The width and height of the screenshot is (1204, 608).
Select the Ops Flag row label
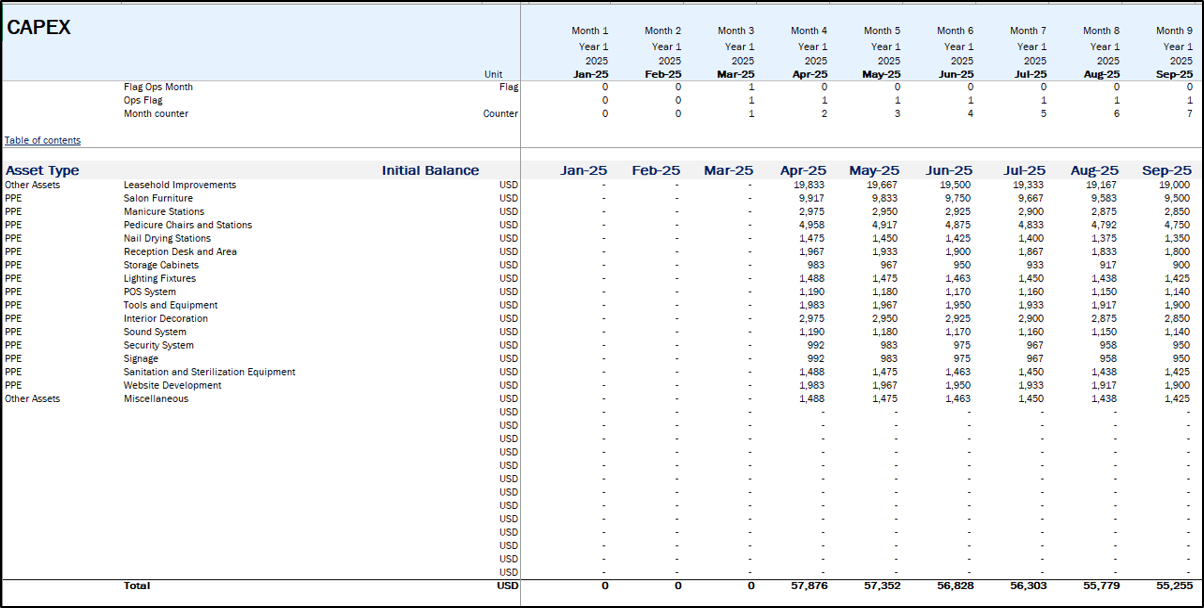pos(143,100)
